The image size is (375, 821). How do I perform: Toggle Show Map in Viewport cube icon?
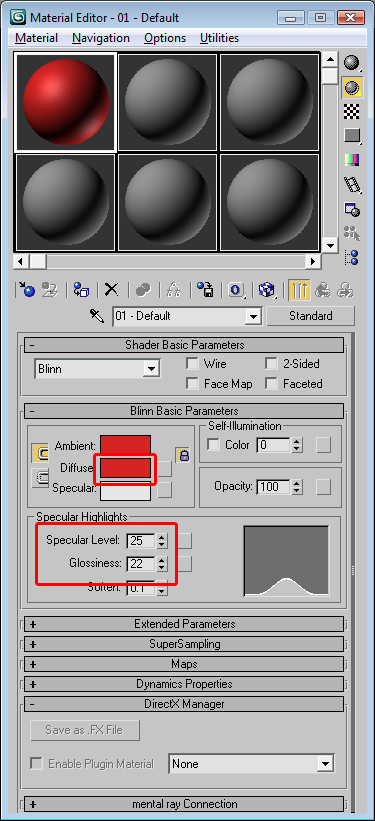pyautogui.click(x=267, y=290)
